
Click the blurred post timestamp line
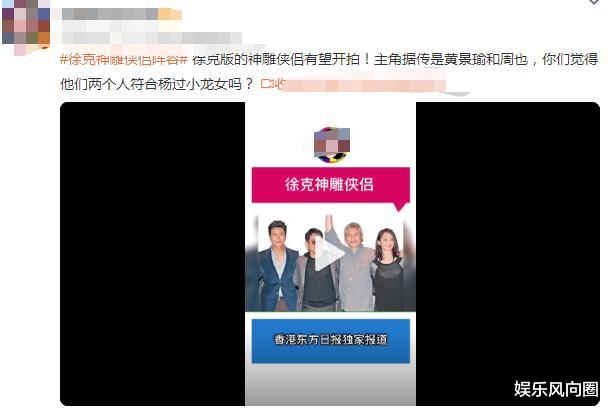pos(151,38)
